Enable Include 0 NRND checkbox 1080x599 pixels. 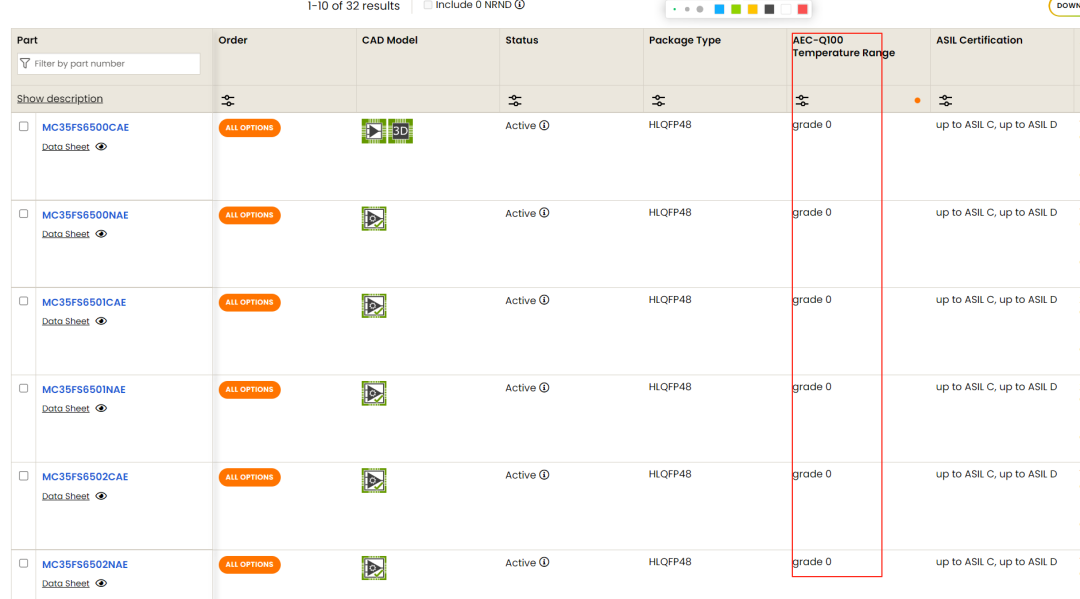click(x=428, y=5)
